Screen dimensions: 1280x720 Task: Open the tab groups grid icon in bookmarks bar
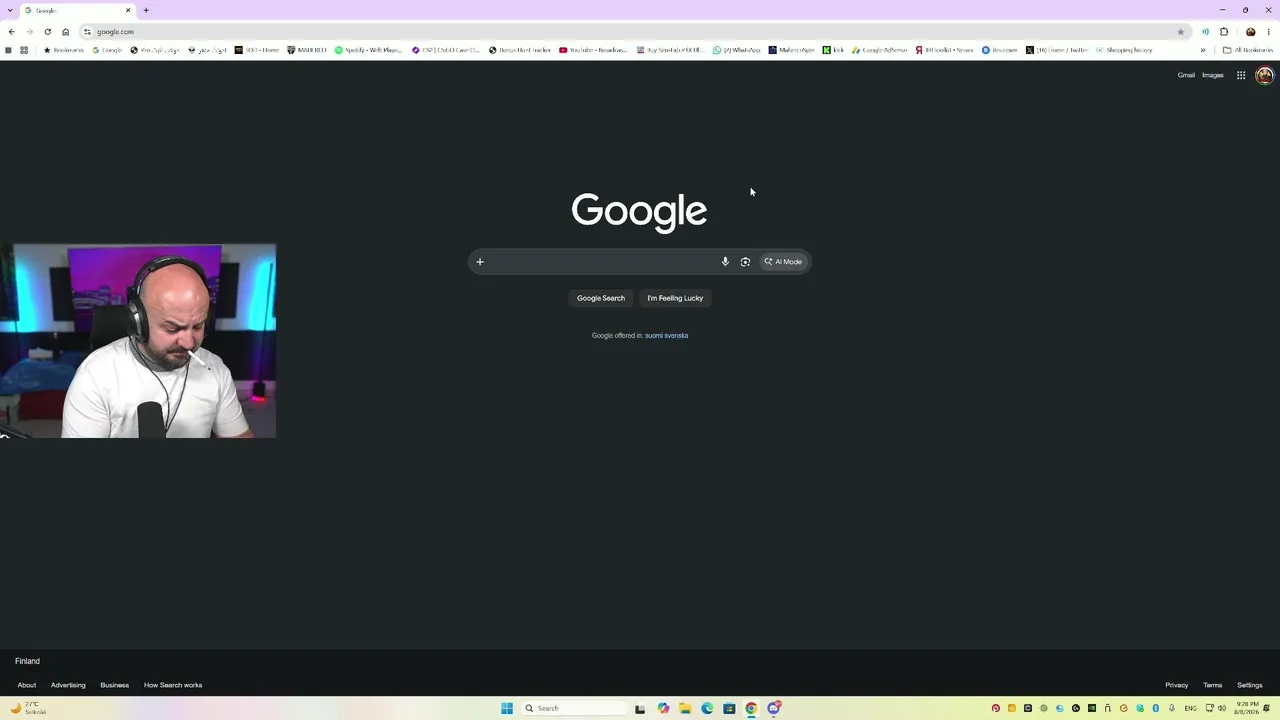[24, 50]
